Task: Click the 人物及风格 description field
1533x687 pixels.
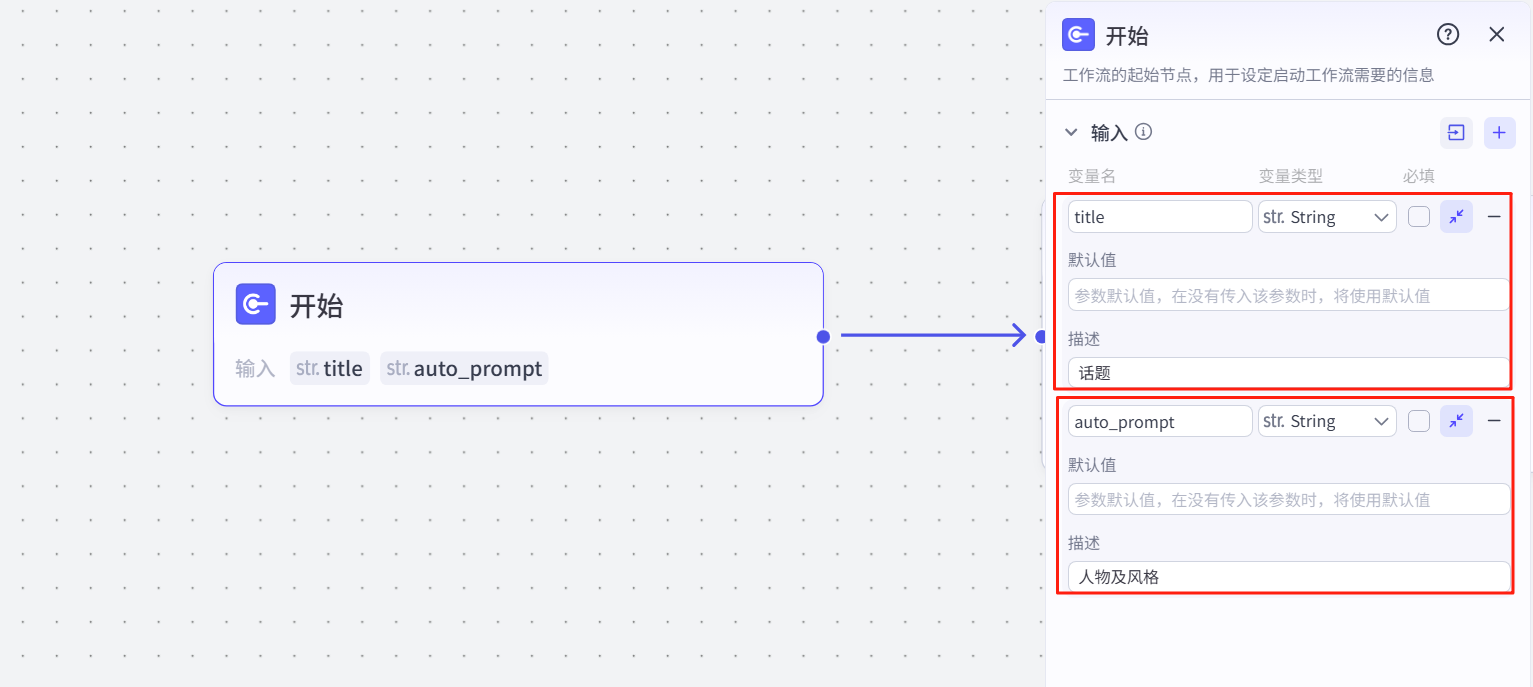Action: pos(1289,576)
